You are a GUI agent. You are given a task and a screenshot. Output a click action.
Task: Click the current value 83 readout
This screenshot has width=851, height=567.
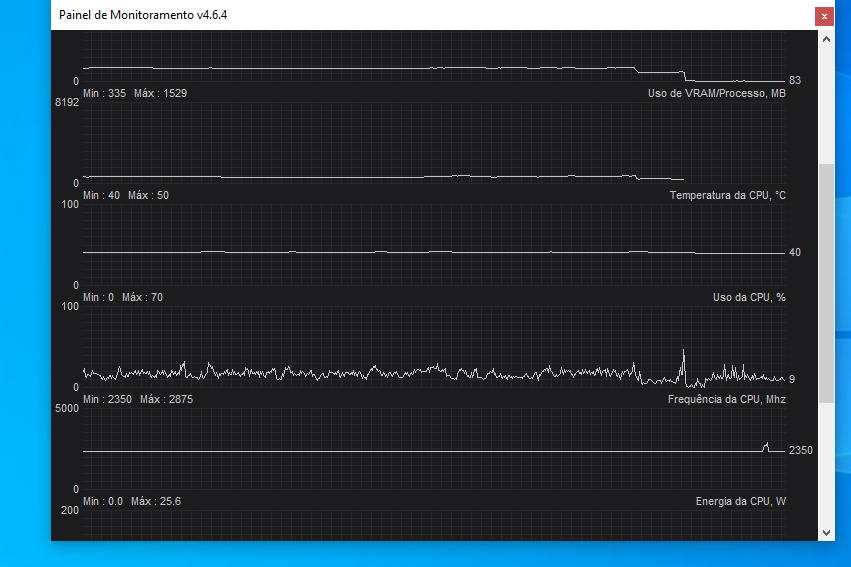pyautogui.click(x=795, y=80)
